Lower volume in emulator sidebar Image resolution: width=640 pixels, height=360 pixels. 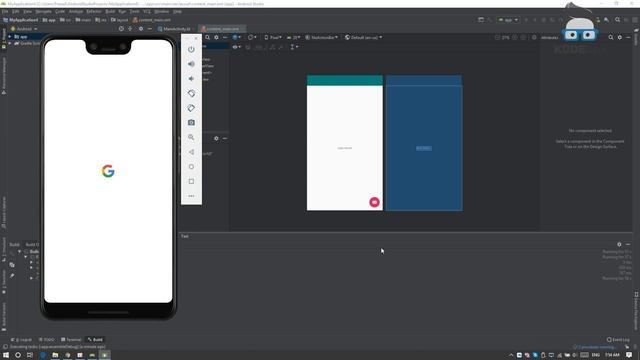click(x=191, y=79)
